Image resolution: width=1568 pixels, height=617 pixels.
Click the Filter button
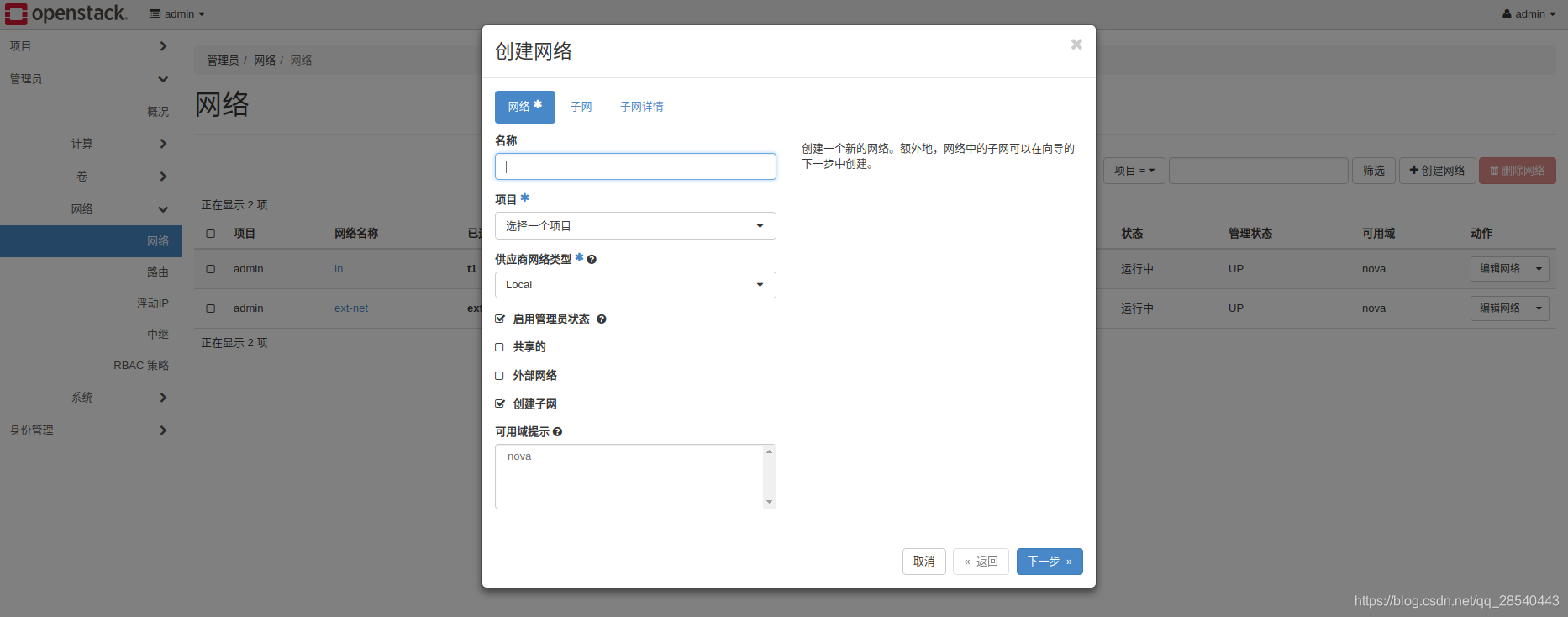pos(1374,171)
